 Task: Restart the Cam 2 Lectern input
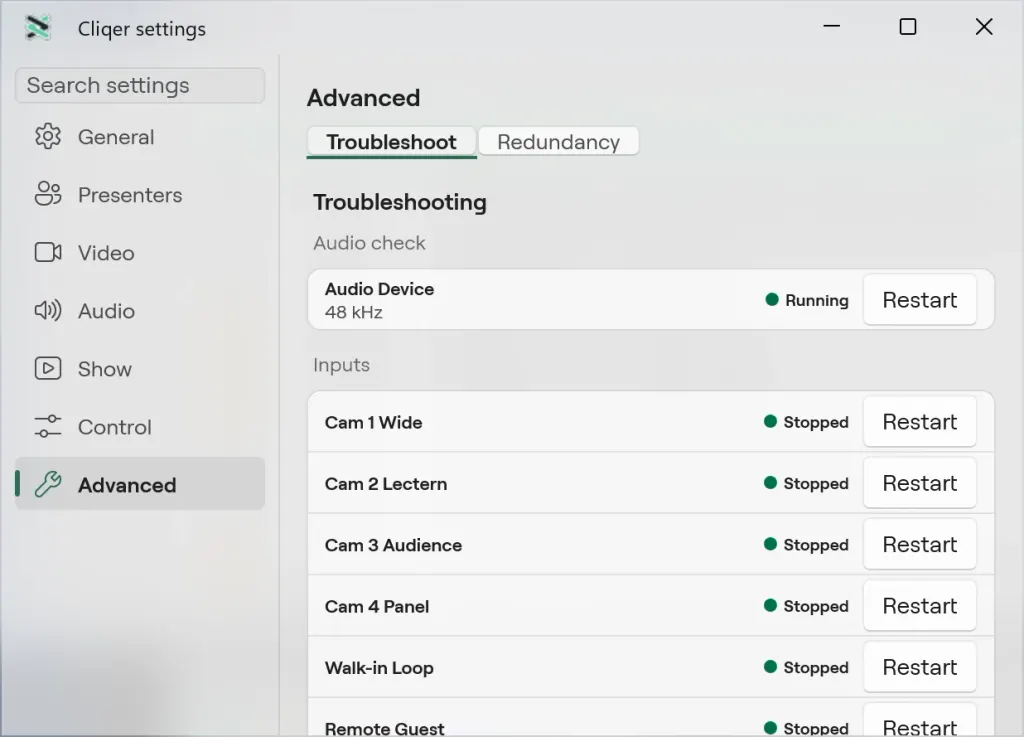[x=920, y=483]
